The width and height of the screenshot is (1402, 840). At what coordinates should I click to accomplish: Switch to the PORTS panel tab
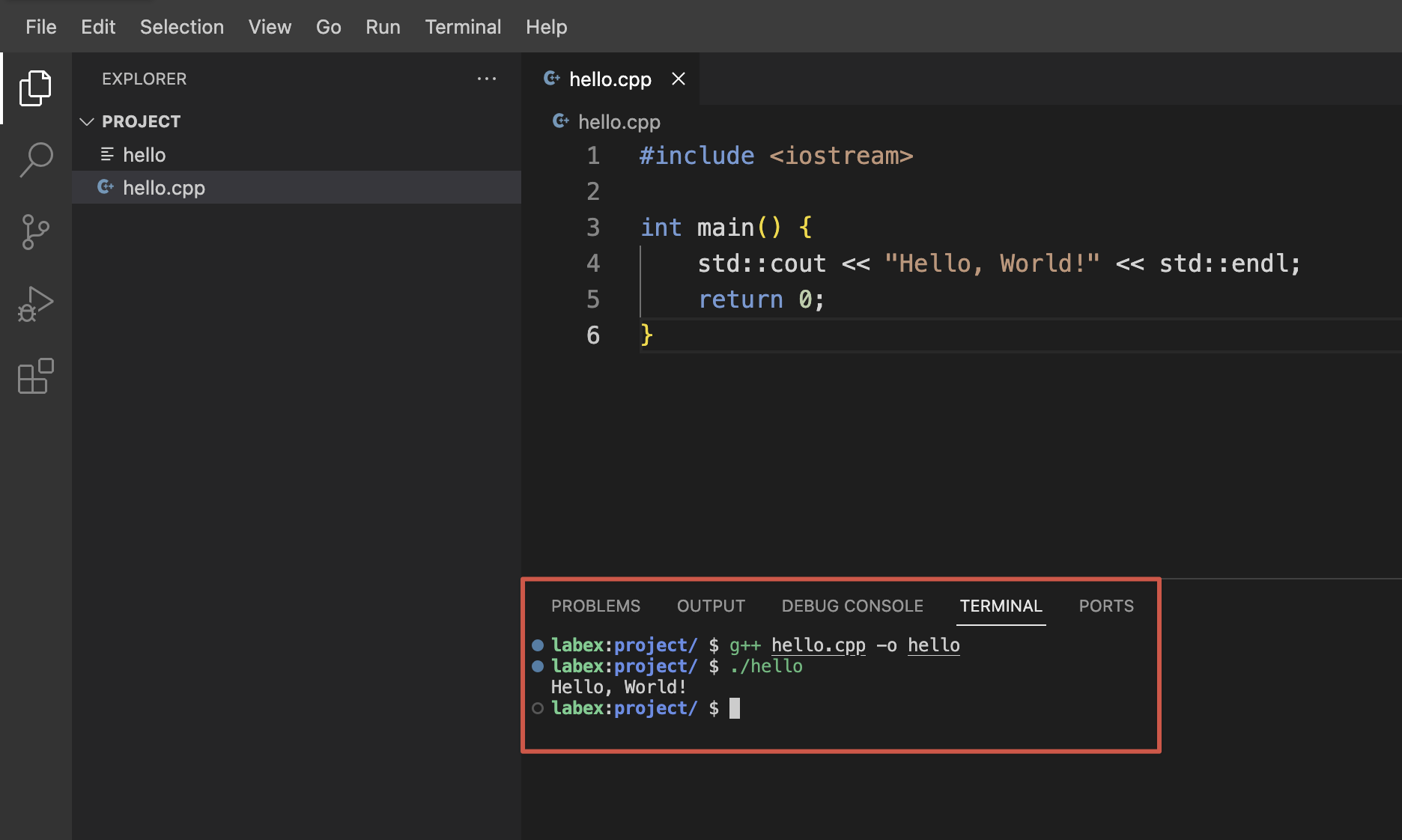(x=1105, y=606)
